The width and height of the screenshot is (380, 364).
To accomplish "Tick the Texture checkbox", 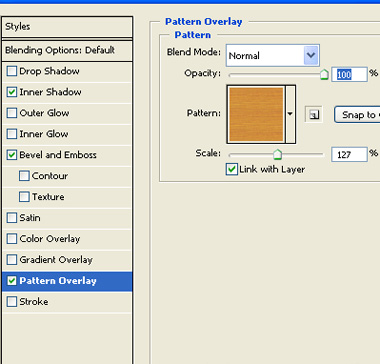I will (x=24, y=197).
